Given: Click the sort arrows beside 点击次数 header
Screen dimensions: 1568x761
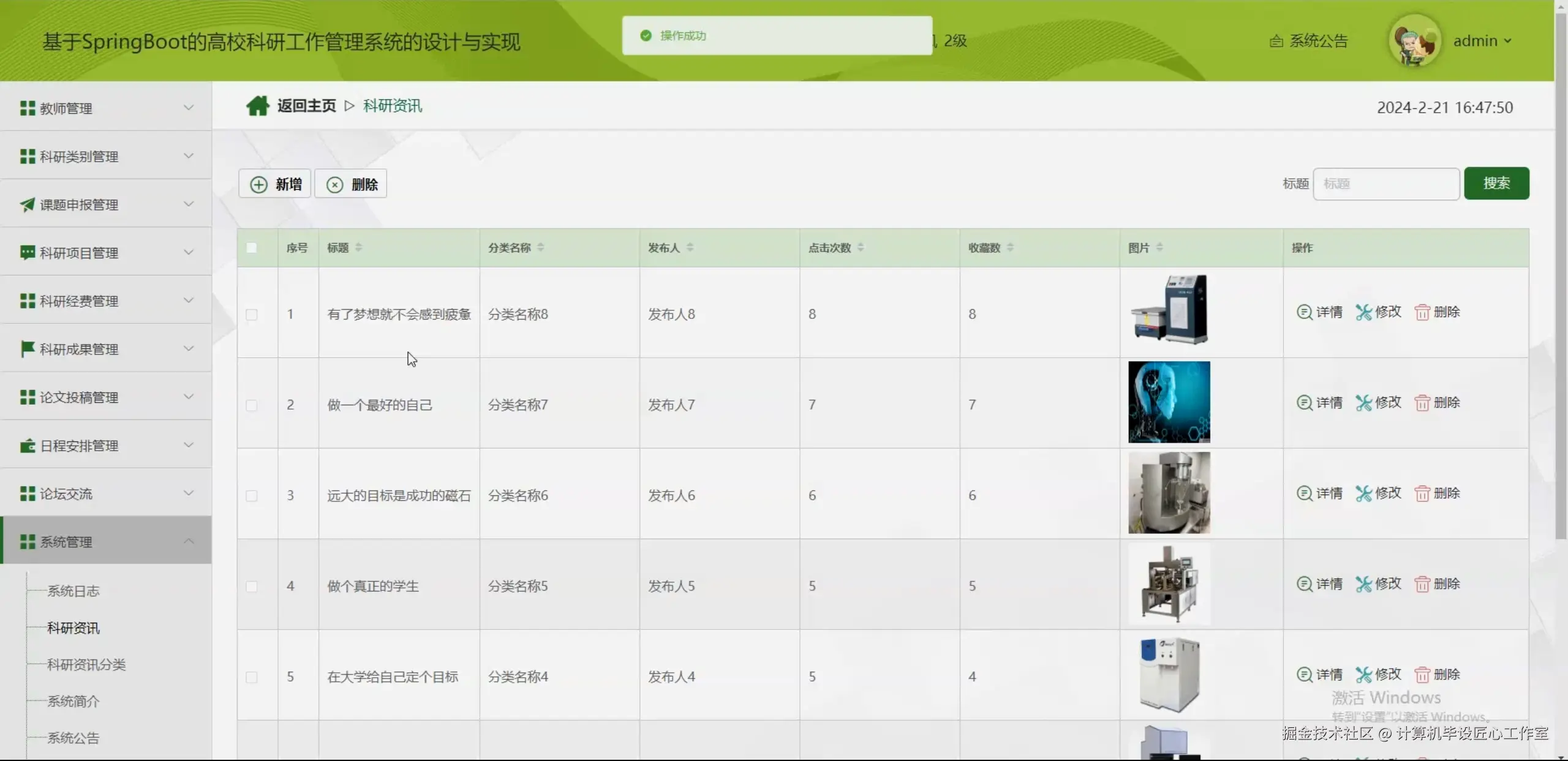Looking at the screenshot, I should (x=861, y=247).
